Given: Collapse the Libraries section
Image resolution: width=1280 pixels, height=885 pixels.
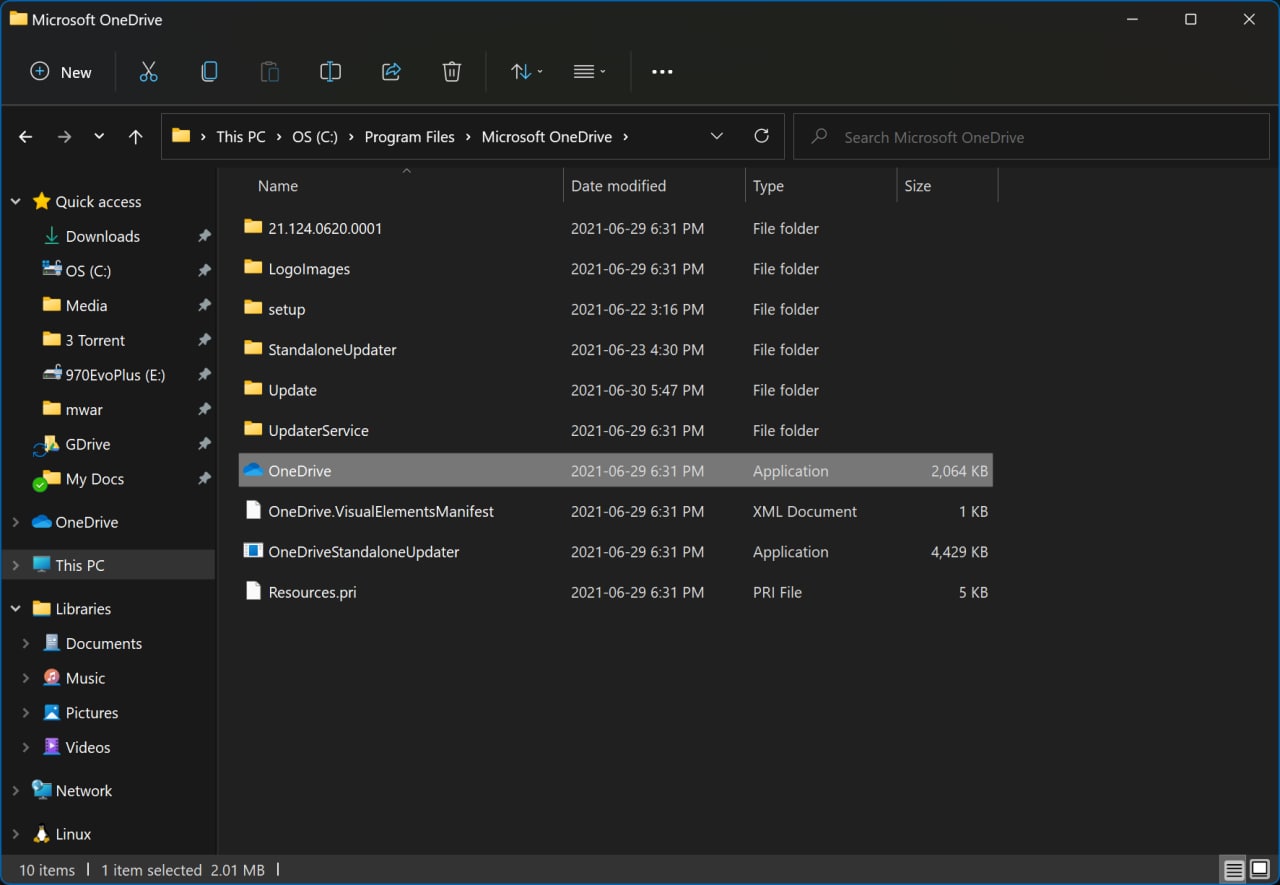Looking at the screenshot, I should pyautogui.click(x=15, y=609).
